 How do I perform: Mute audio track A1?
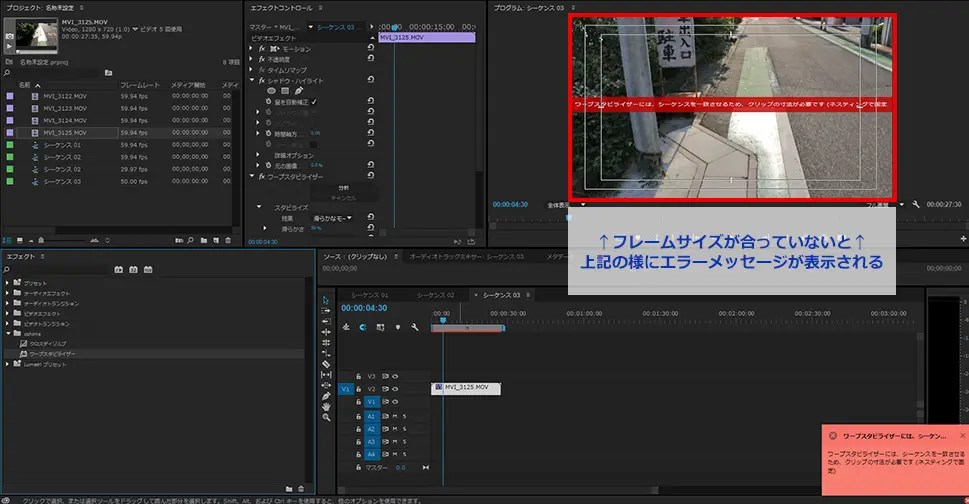(395, 416)
